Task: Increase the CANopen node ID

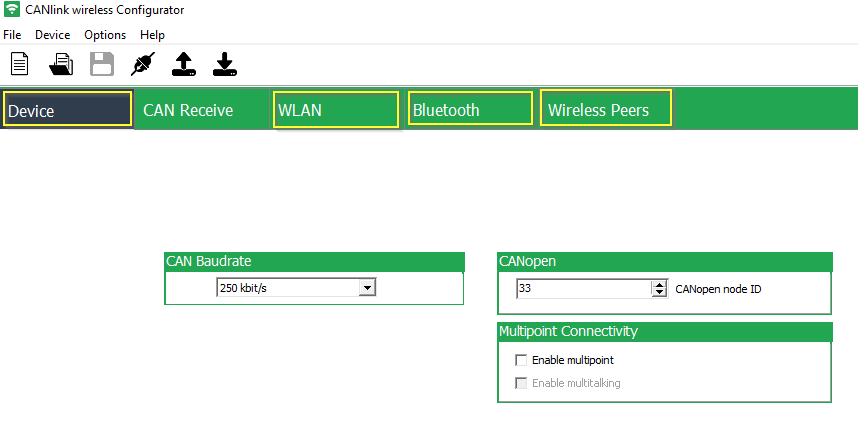Action: point(660,284)
